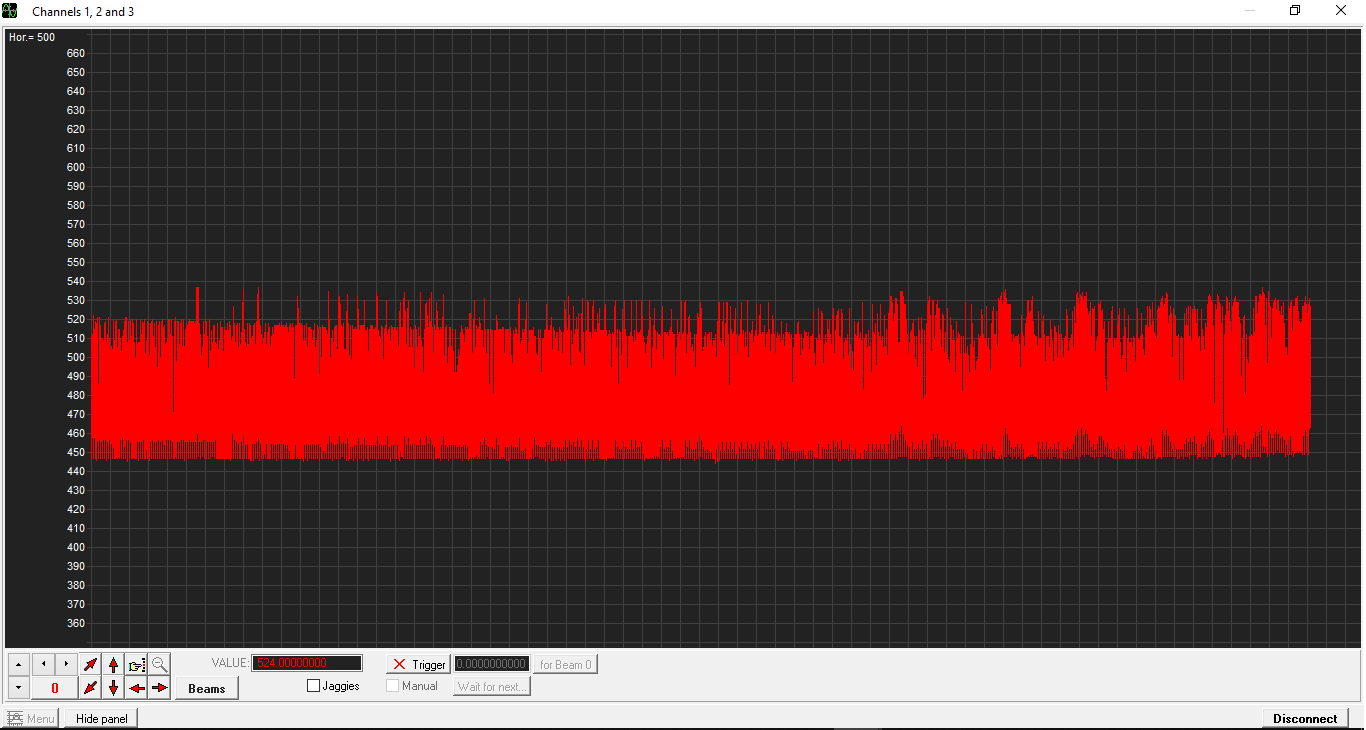Image resolution: width=1366 pixels, height=730 pixels.
Task: Click the VALUE field showing 524.00000000
Action: (x=307, y=663)
